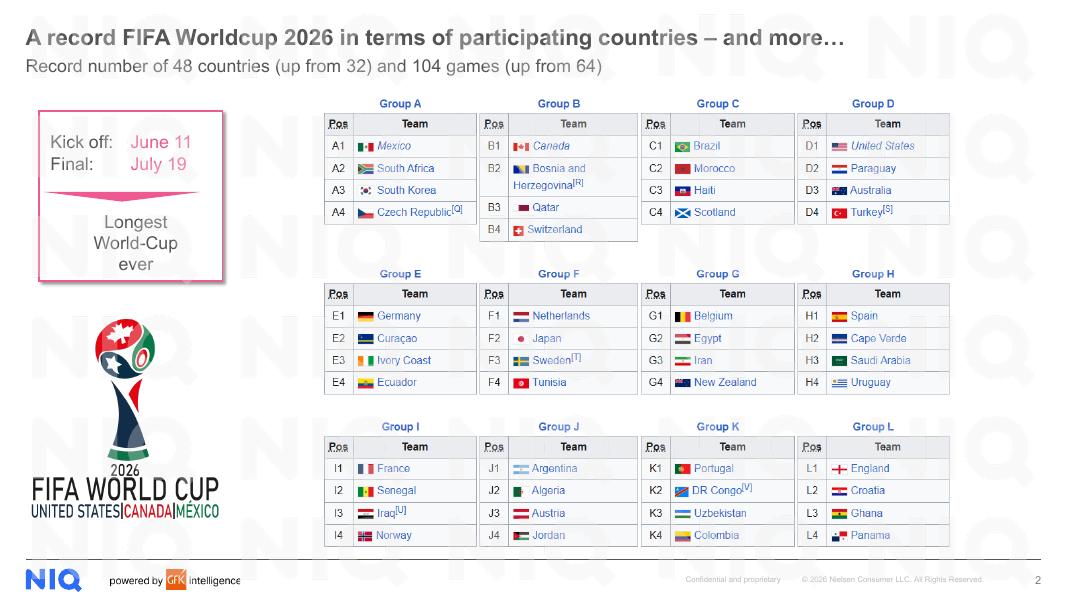Click the Brazil flag icon in Group C
The image size is (1067, 600).
pyautogui.click(x=682, y=146)
